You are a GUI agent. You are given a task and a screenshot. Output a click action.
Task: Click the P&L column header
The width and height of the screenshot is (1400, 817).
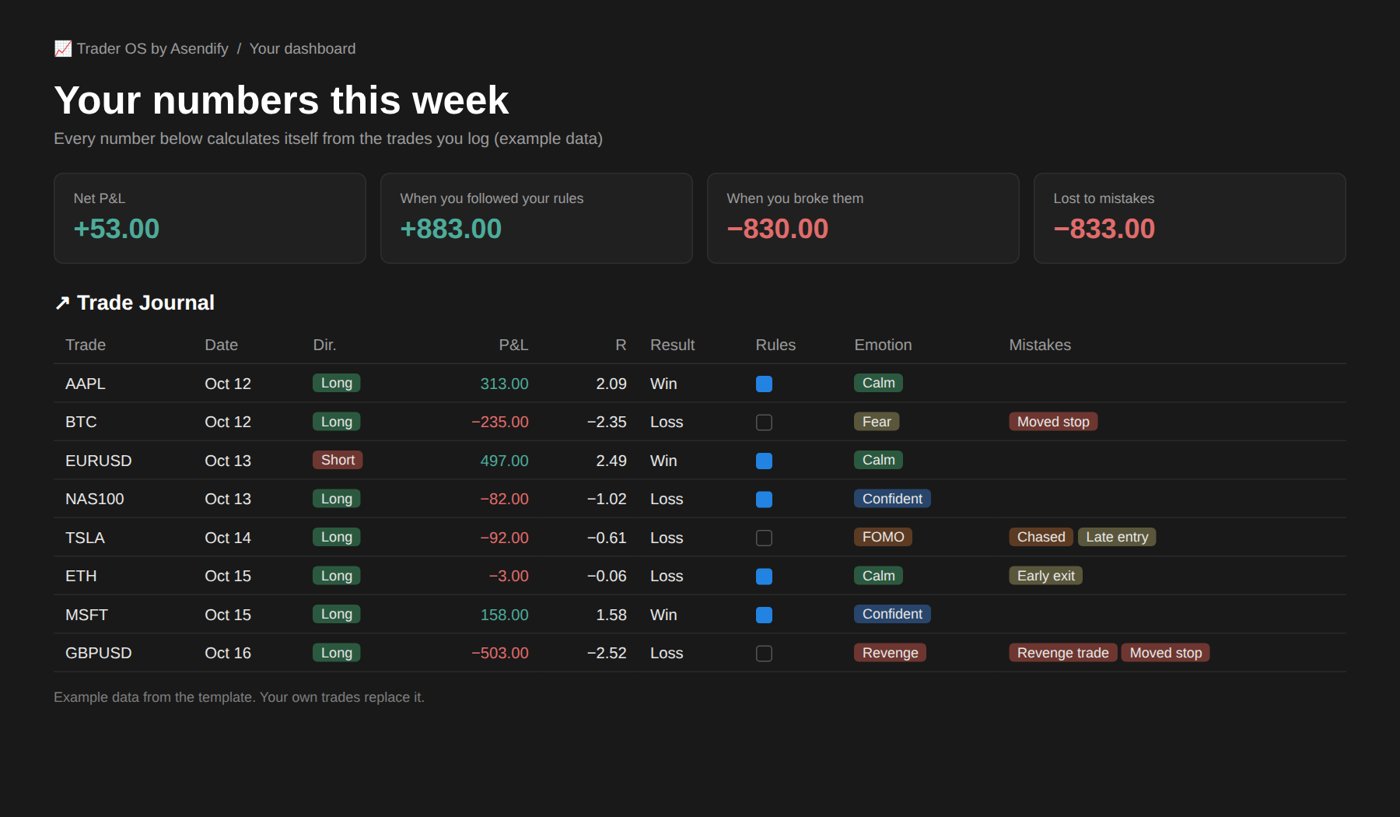click(514, 345)
